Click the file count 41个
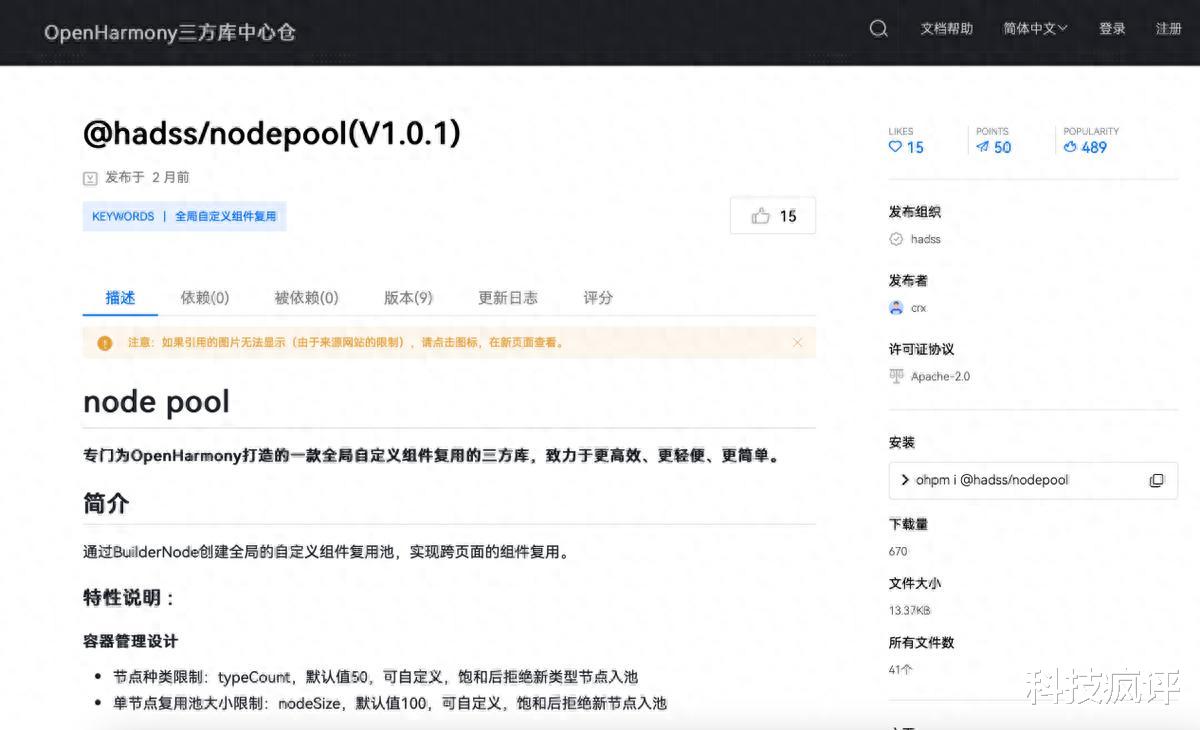This screenshot has height=730, width=1200. point(900,669)
